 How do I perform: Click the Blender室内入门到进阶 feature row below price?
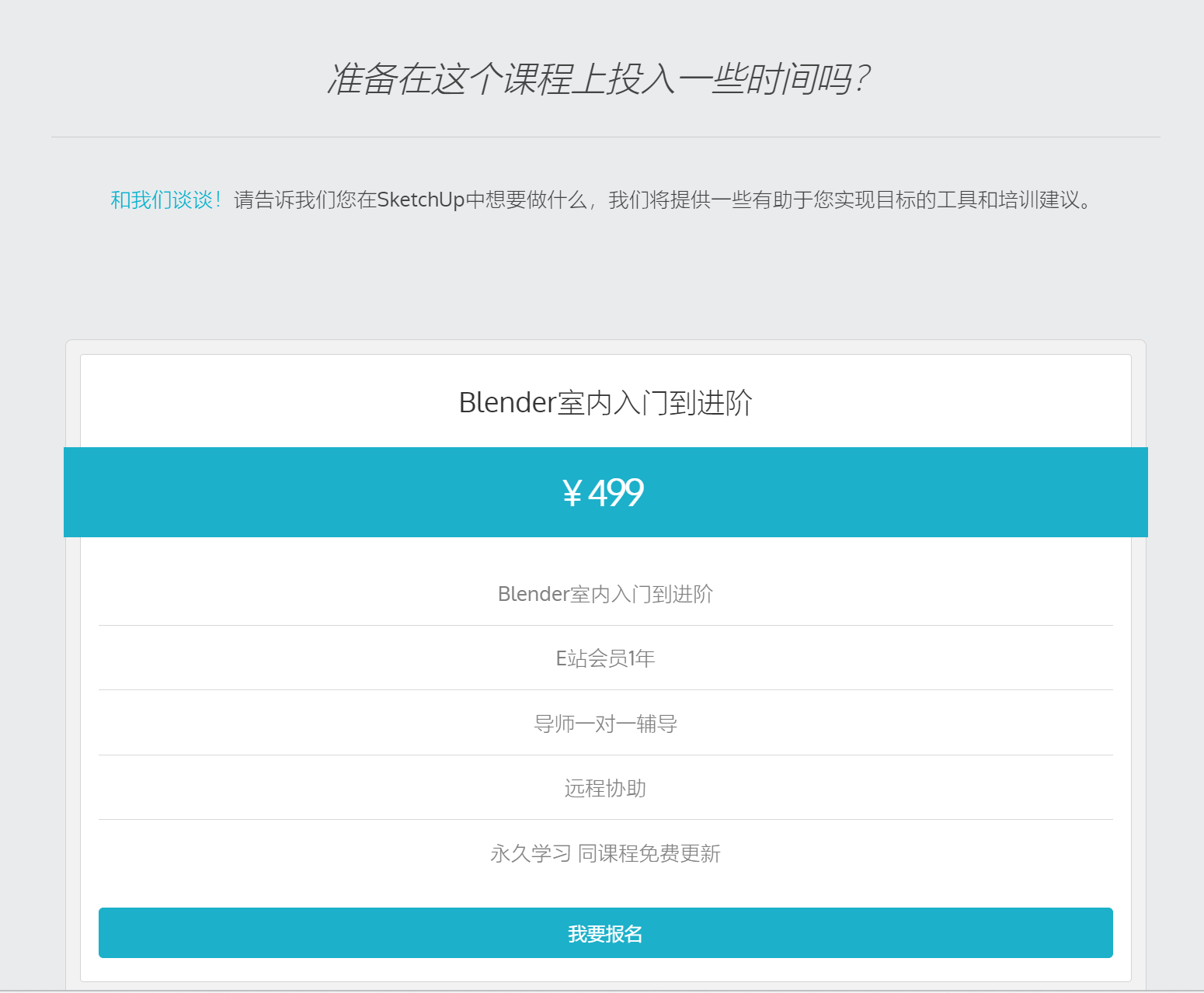(x=605, y=594)
